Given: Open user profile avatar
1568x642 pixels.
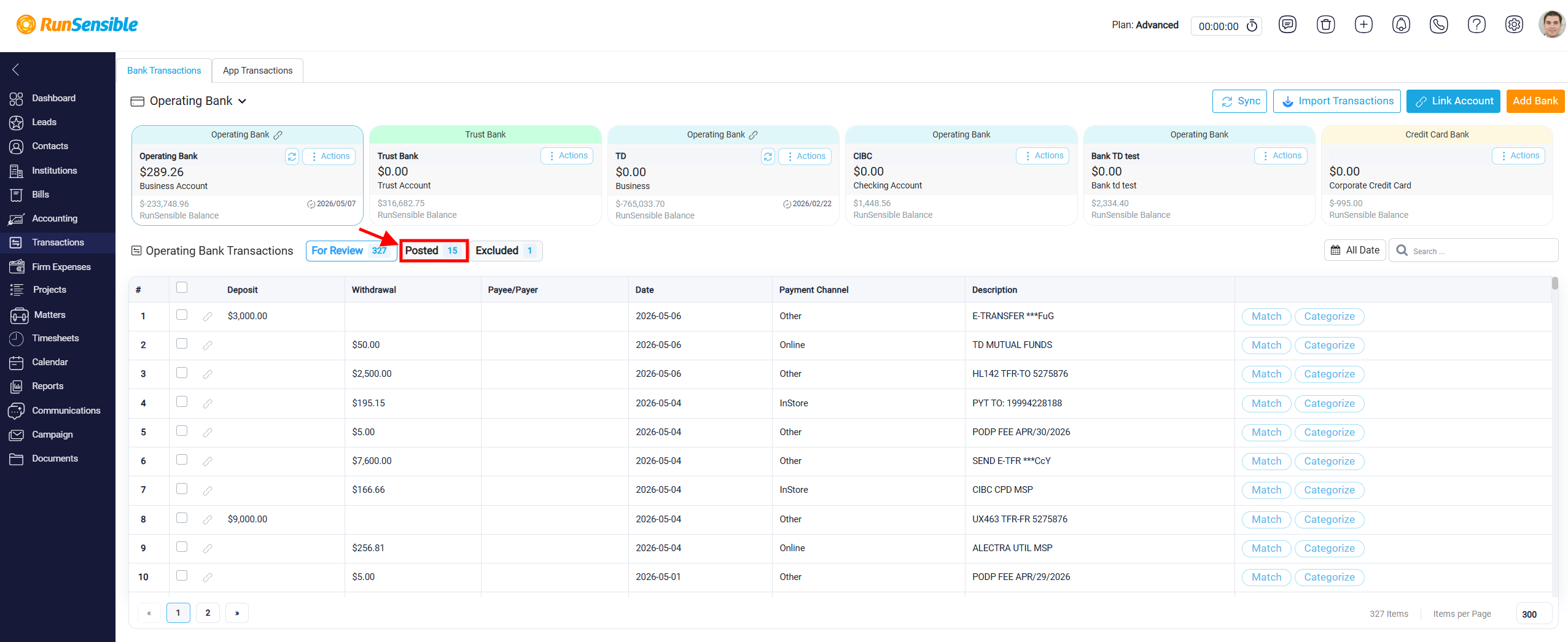Looking at the screenshot, I should pos(1551,25).
